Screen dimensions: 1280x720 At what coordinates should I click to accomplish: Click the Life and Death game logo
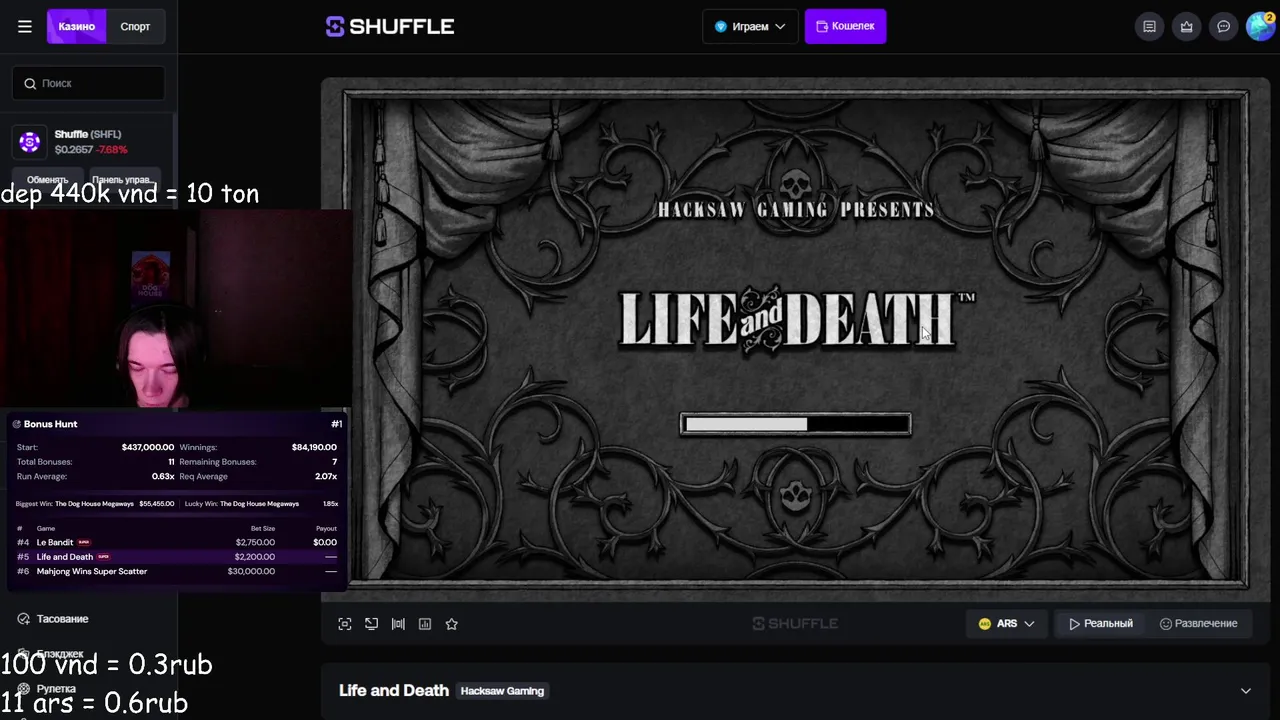point(796,320)
